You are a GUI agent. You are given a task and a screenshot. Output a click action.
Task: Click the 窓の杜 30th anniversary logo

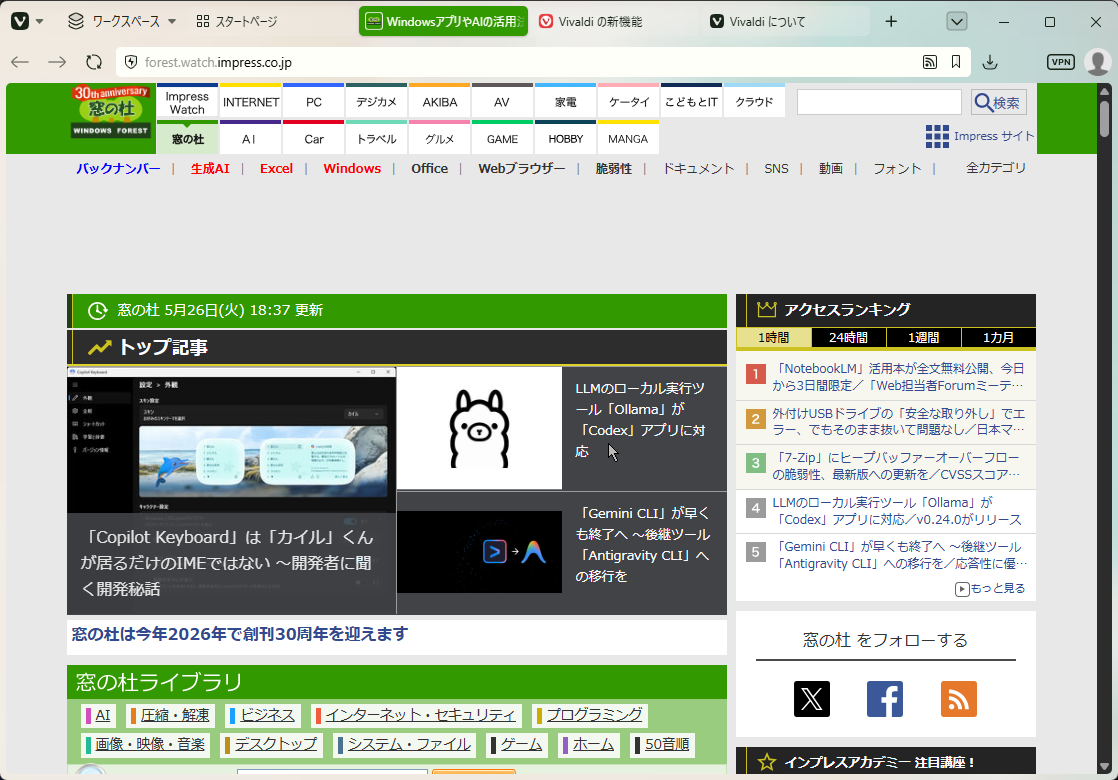pos(111,111)
